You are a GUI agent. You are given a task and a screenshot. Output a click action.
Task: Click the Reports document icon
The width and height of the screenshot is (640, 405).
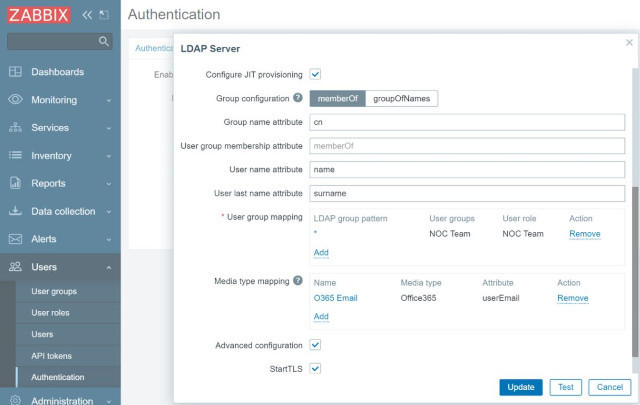pyautogui.click(x=15, y=183)
